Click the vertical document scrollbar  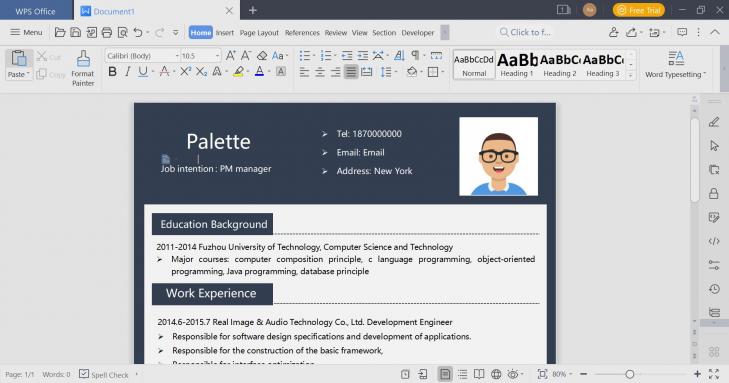695,161
